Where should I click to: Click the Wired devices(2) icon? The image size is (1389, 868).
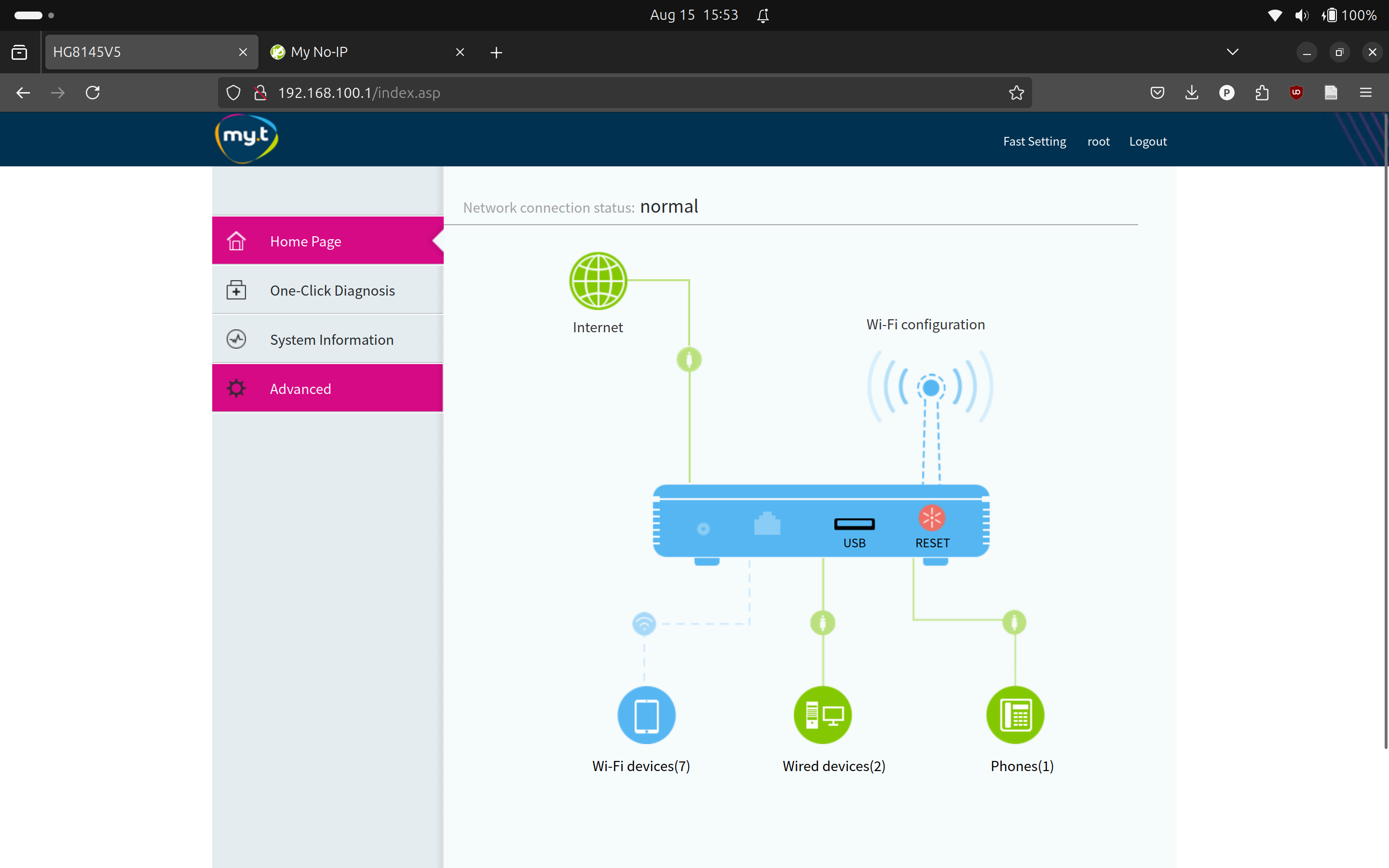point(822,715)
